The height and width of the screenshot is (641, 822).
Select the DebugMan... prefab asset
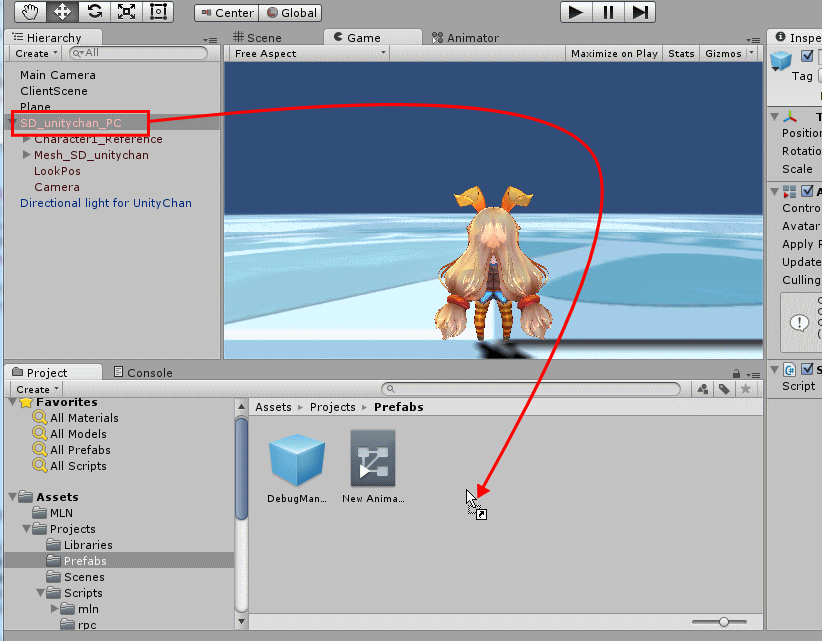297,468
